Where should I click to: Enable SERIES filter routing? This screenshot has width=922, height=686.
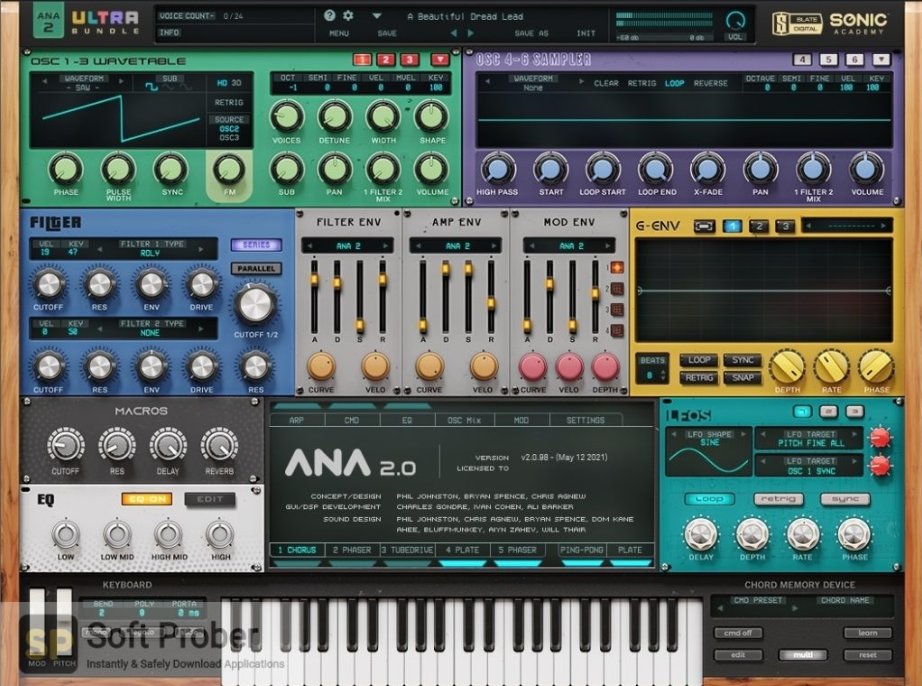[256, 245]
